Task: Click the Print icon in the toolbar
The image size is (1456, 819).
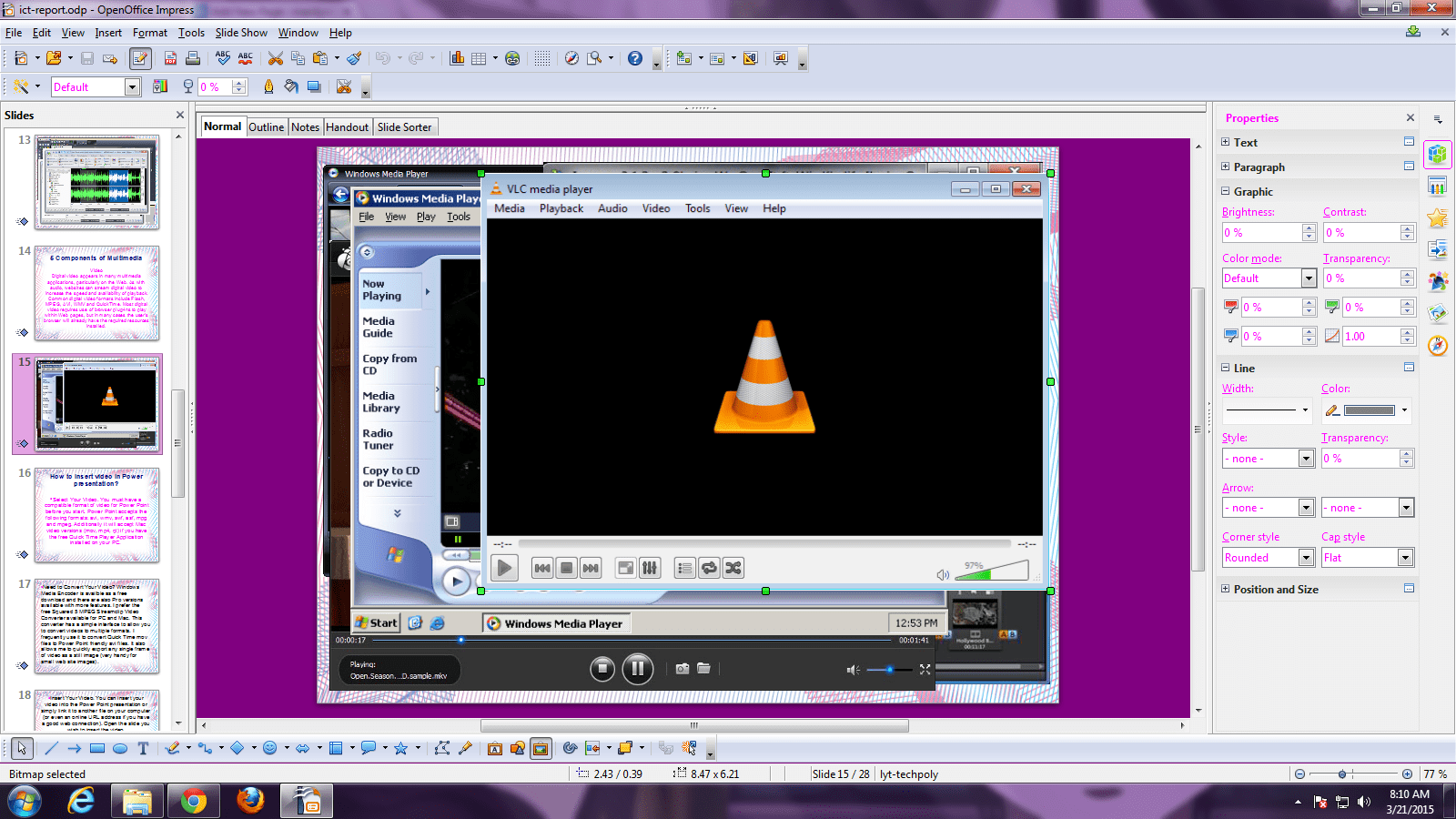Action: coord(193,58)
